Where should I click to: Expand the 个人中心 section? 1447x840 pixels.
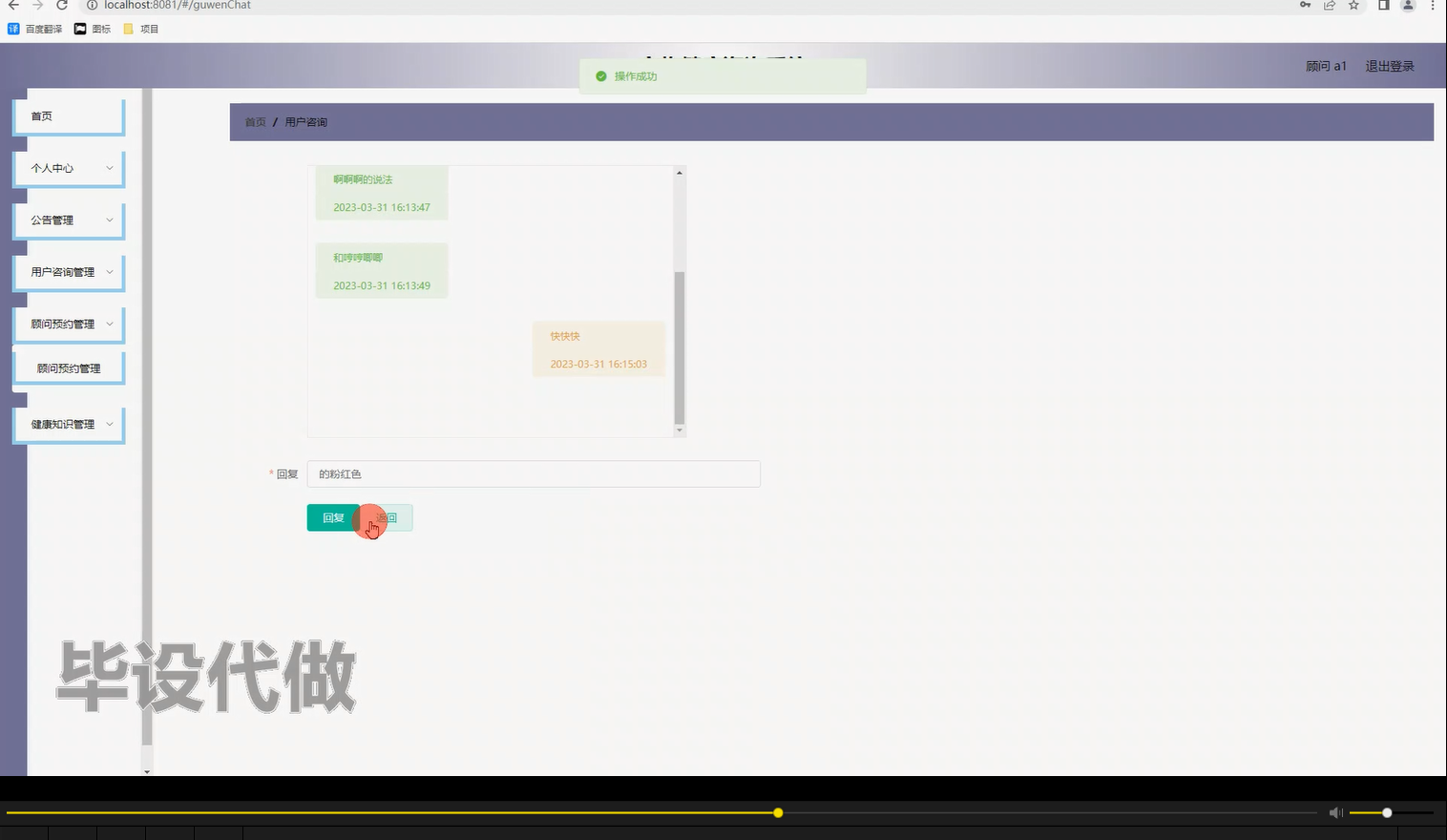(x=68, y=168)
